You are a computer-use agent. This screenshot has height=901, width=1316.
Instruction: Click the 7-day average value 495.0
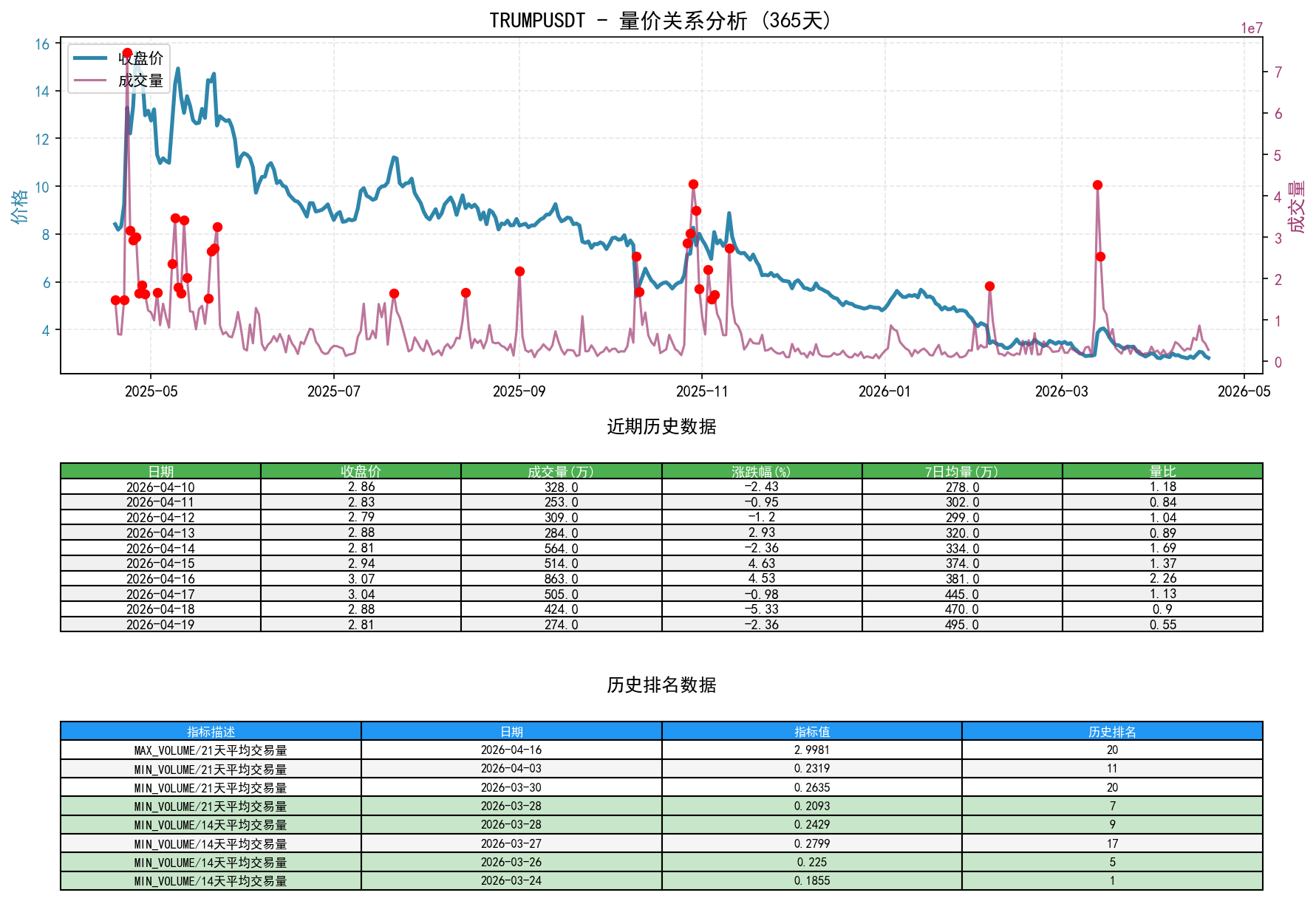(962, 625)
